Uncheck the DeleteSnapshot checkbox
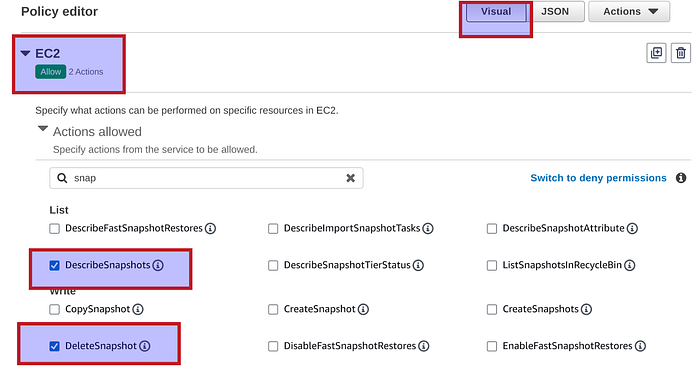 click(x=54, y=346)
